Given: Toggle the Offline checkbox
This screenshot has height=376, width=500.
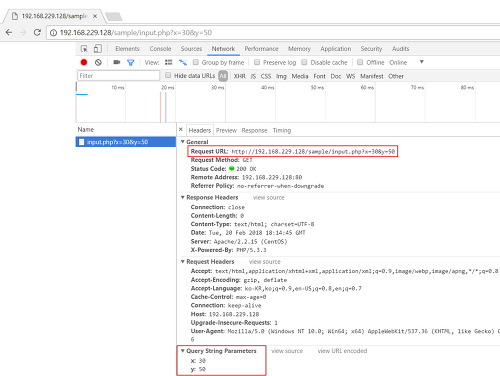Looking at the screenshot, I should coord(360,62).
